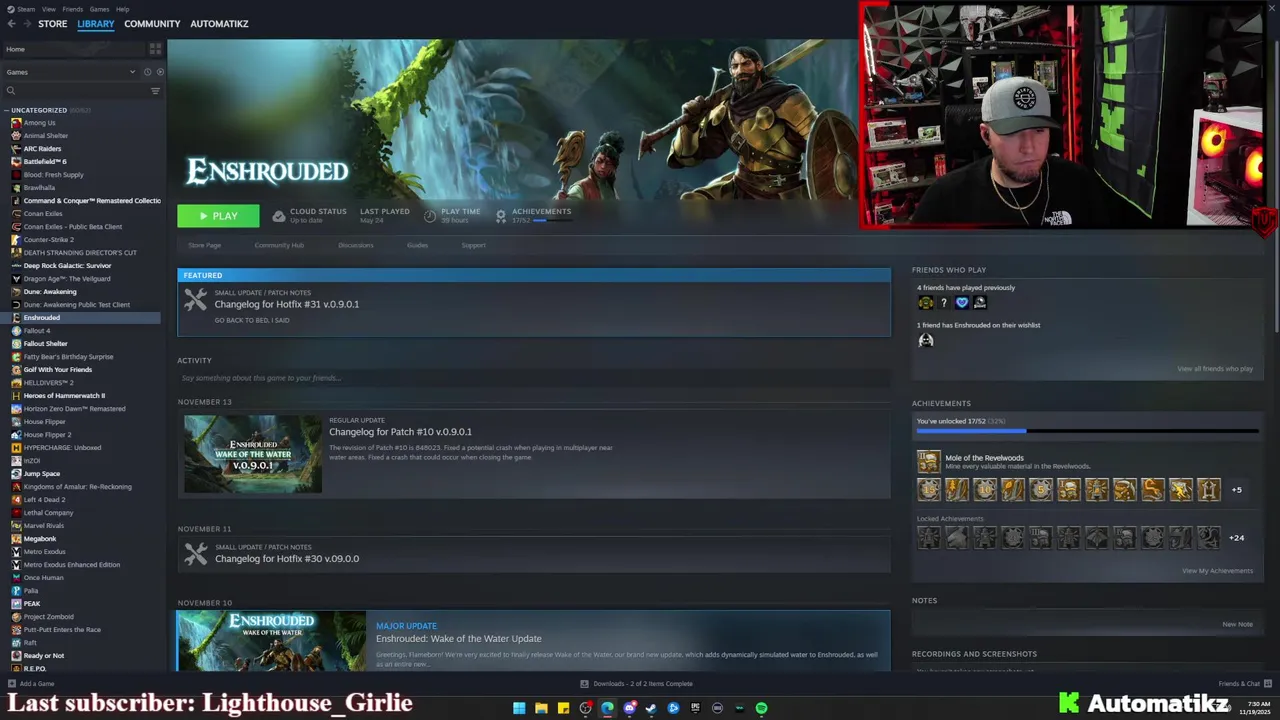Click the wishlist friend avatar

(x=926, y=340)
